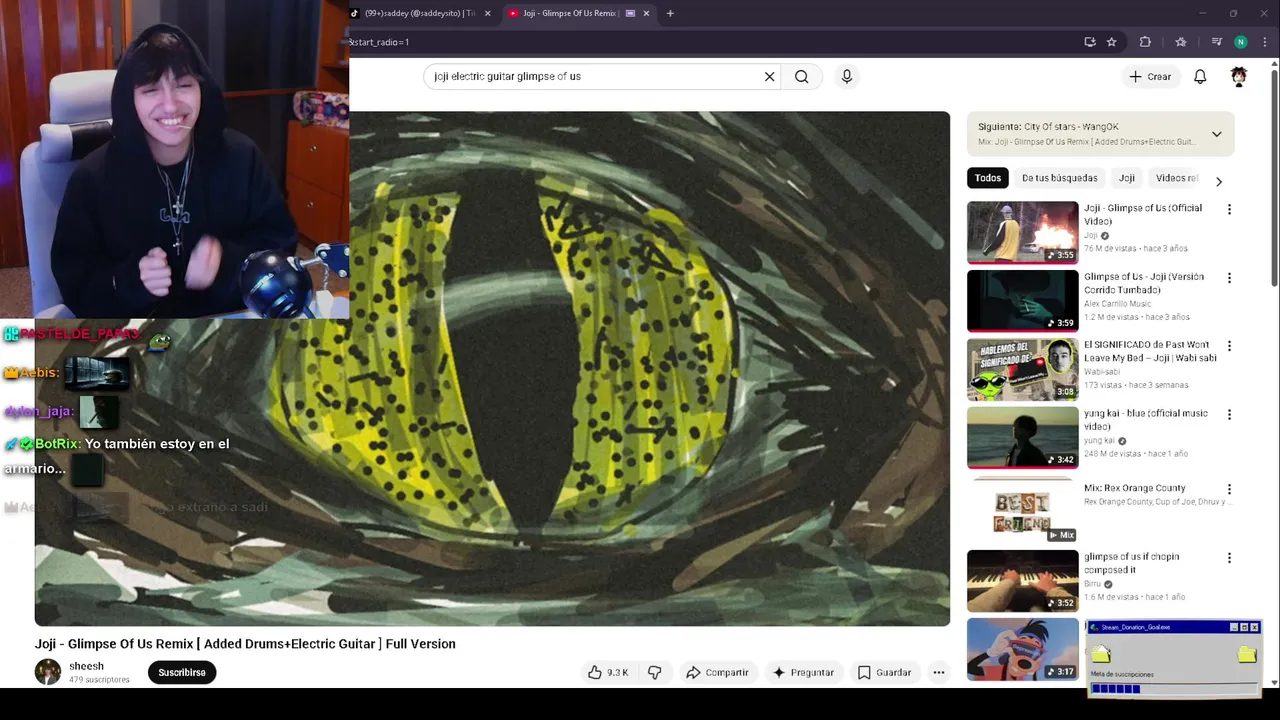
Task: Open the Goofy cartoon video thumbnail 3:17
Action: click(1023, 649)
